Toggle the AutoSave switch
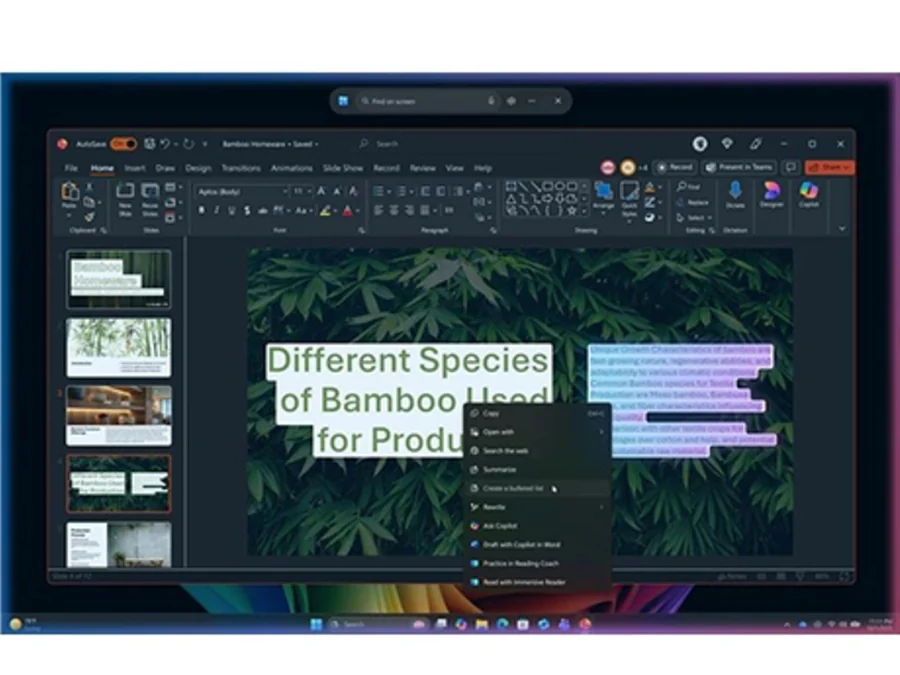900x675 pixels. pyautogui.click(x=123, y=144)
